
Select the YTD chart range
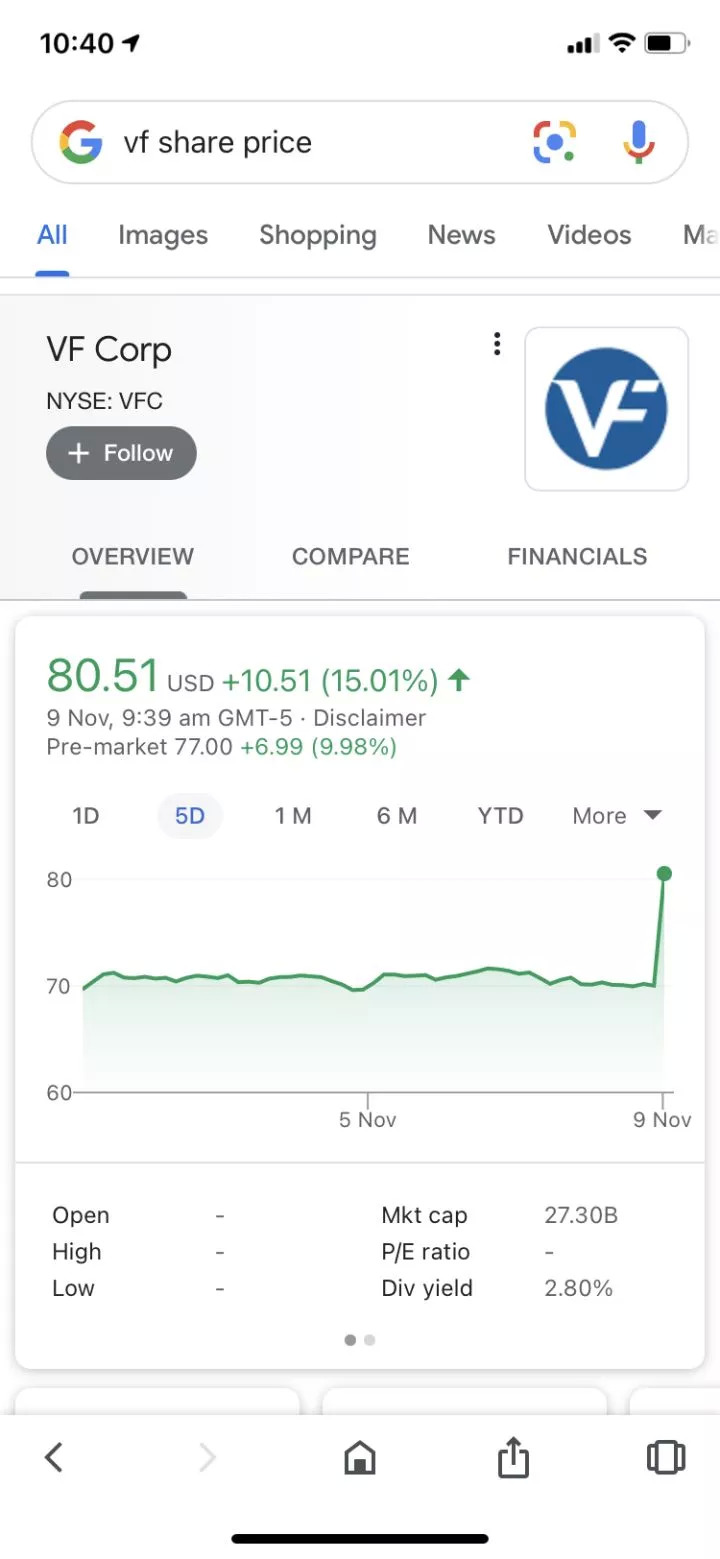point(500,816)
